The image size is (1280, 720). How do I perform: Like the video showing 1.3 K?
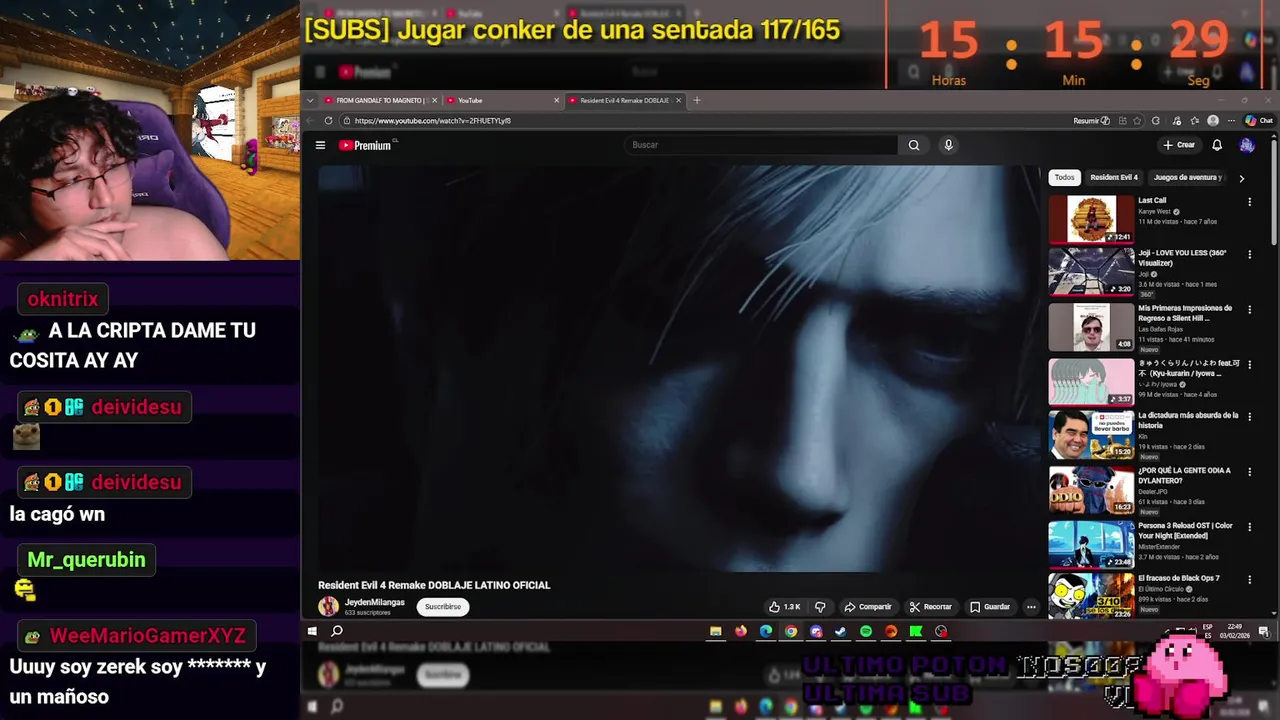point(784,607)
